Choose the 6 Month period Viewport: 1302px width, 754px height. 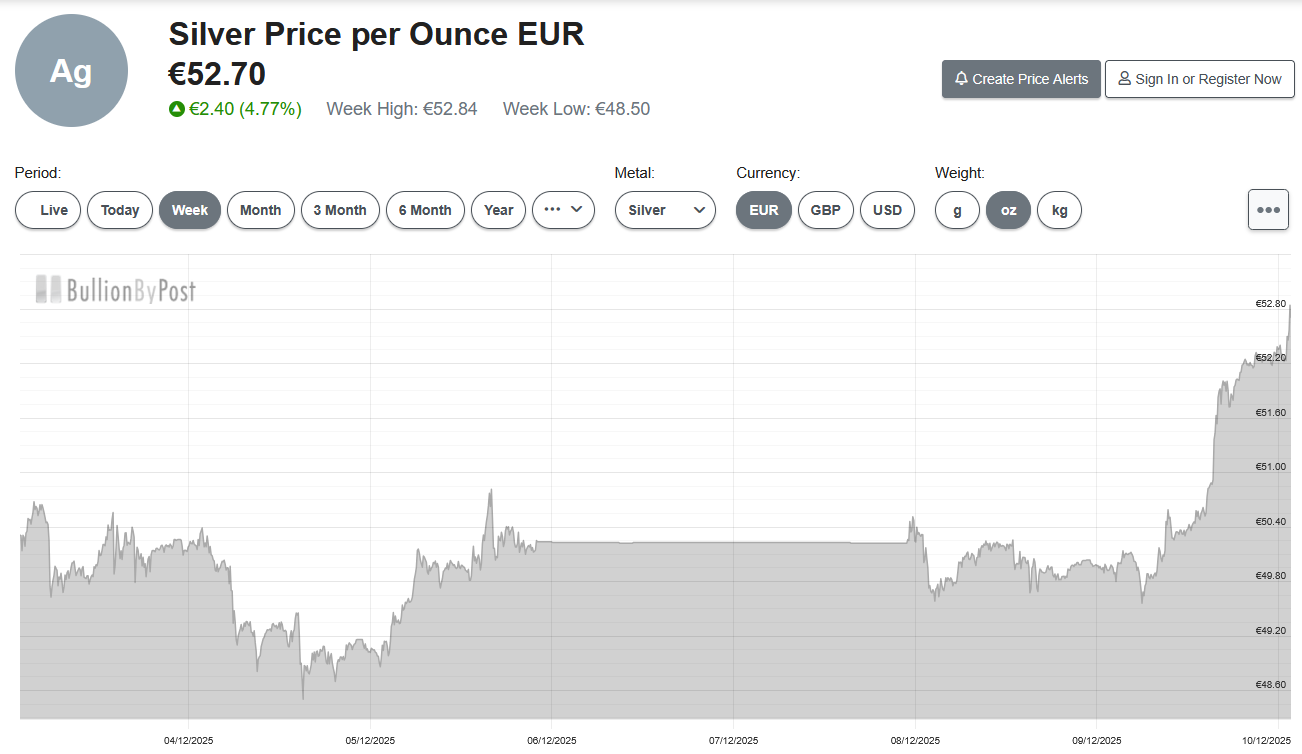425,210
